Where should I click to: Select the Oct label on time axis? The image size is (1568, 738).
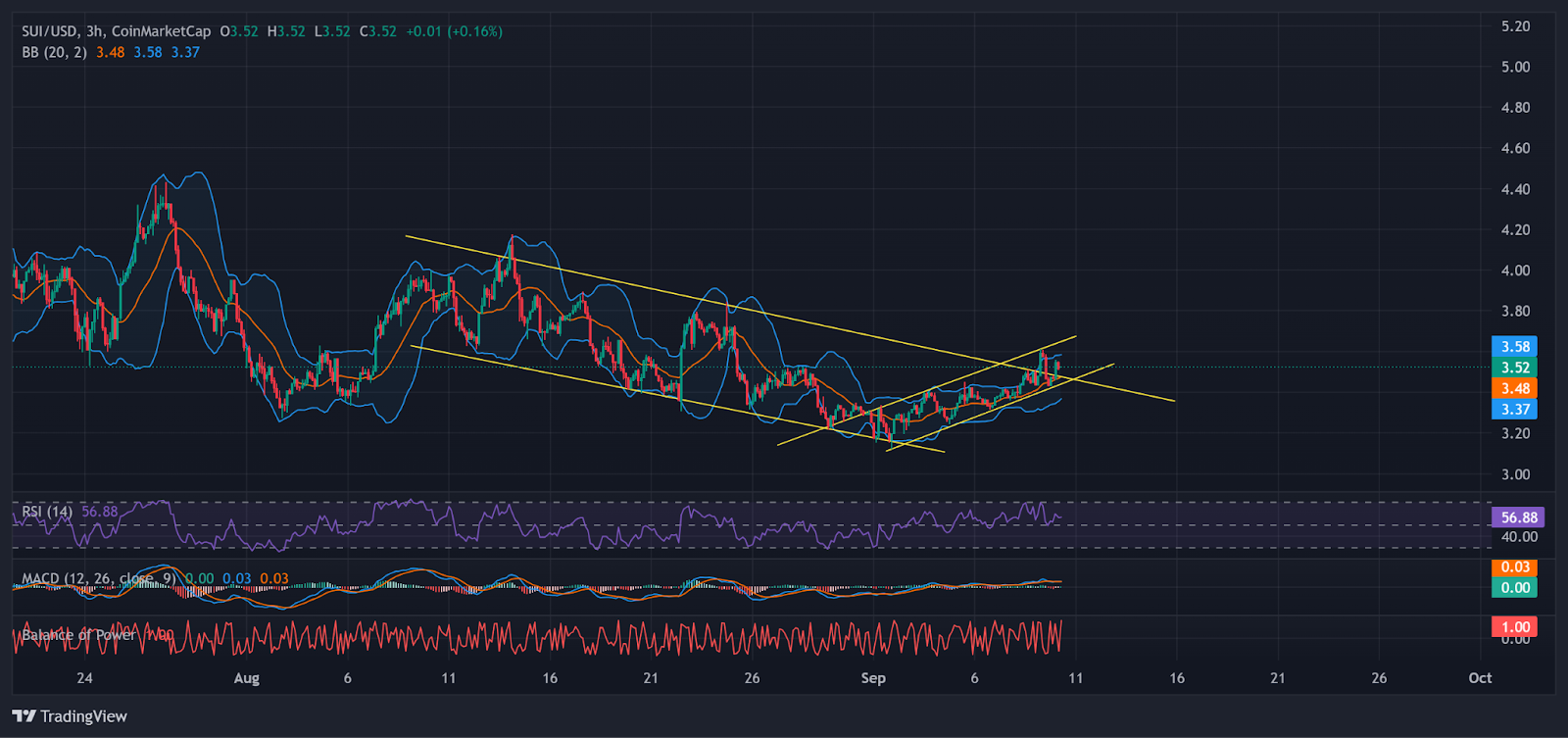pyautogui.click(x=1480, y=678)
